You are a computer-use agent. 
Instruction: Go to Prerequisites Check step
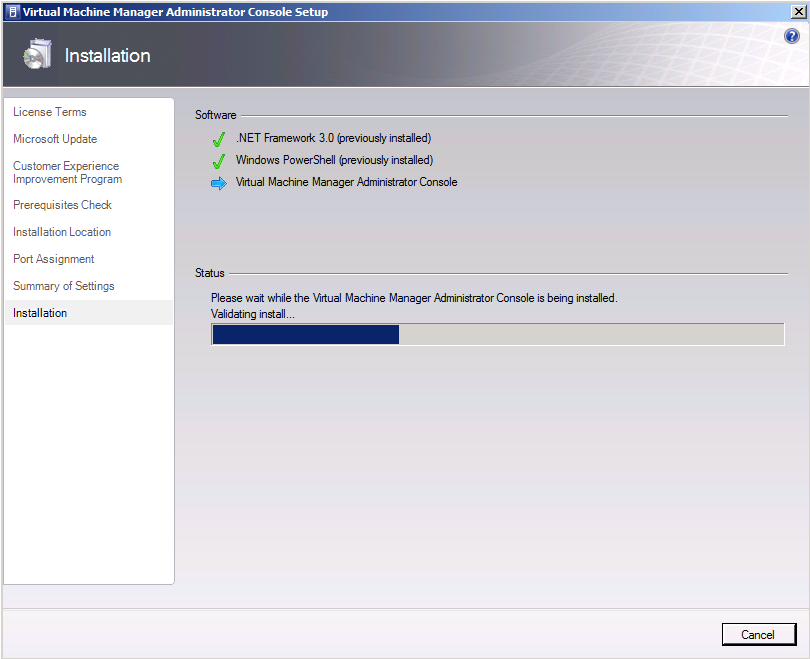[63, 205]
